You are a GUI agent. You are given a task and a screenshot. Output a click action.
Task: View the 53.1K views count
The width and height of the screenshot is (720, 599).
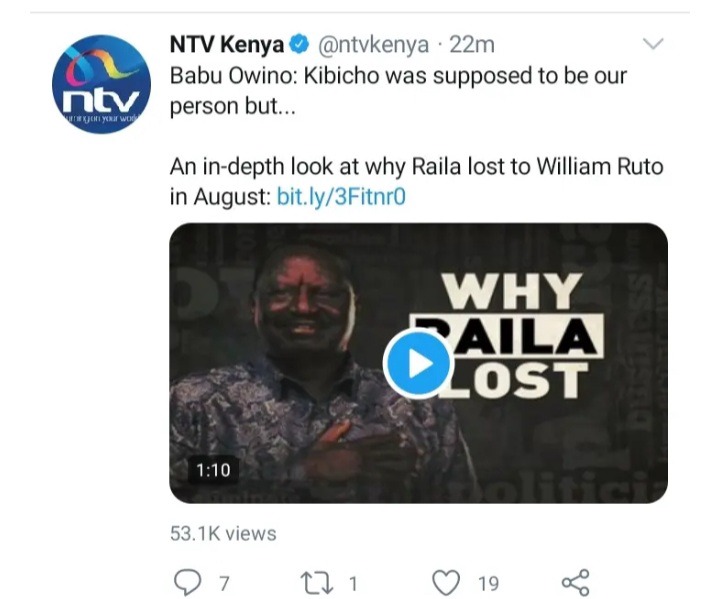[223, 533]
